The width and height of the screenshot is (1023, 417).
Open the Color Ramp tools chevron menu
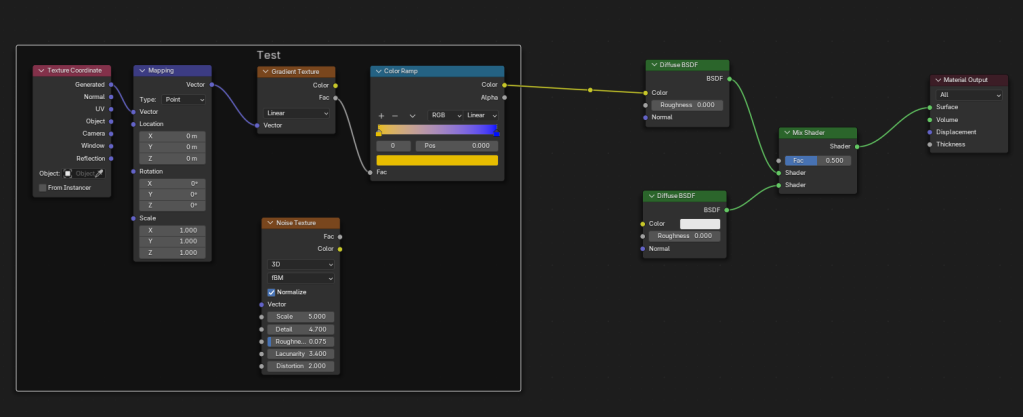[412, 116]
